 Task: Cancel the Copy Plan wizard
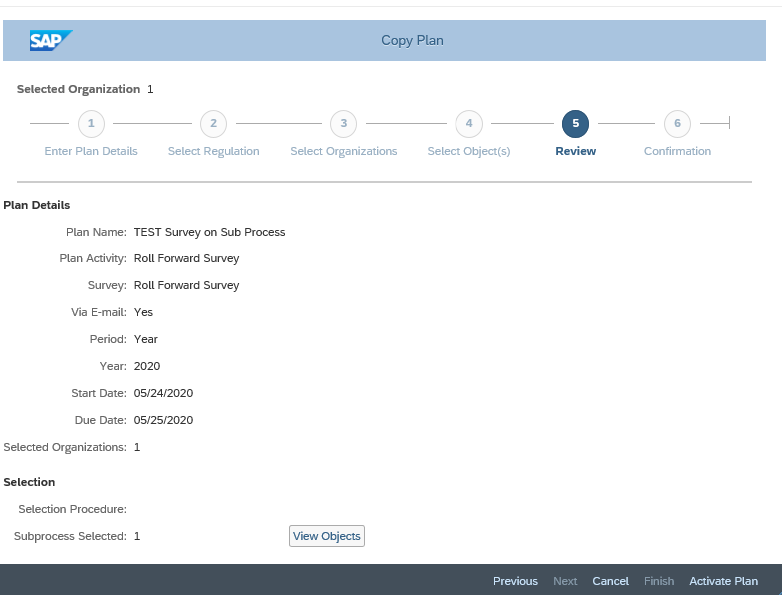point(610,581)
